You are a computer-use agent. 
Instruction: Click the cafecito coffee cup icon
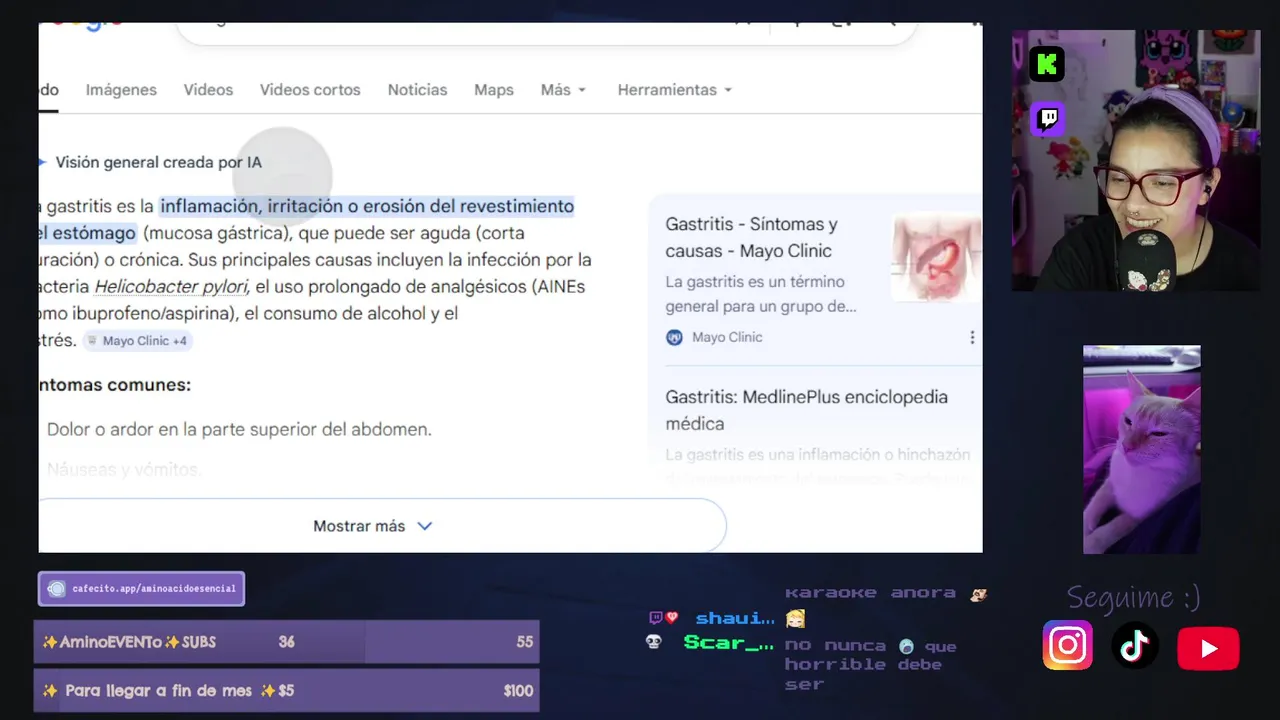57,589
